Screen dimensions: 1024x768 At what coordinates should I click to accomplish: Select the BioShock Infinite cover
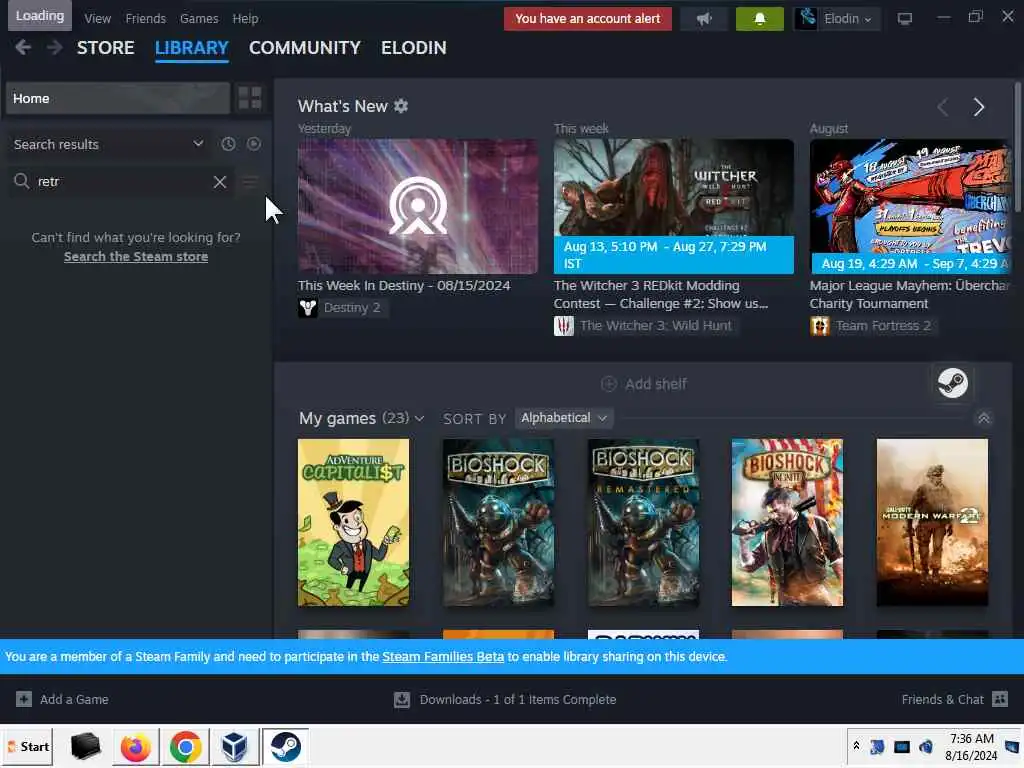click(787, 522)
